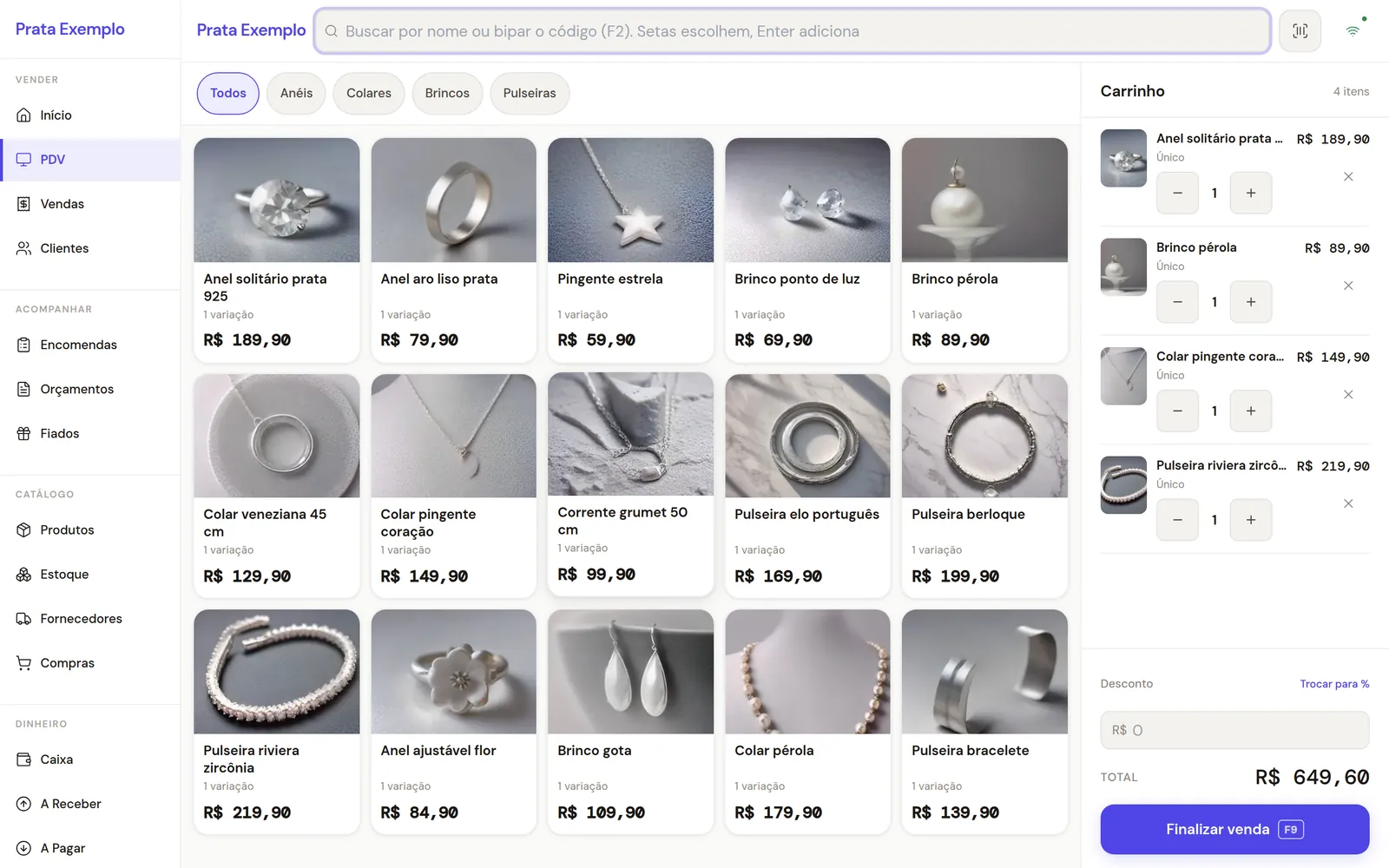
Task: Open Encomendas in the sidebar
Action: coord(90,345)
